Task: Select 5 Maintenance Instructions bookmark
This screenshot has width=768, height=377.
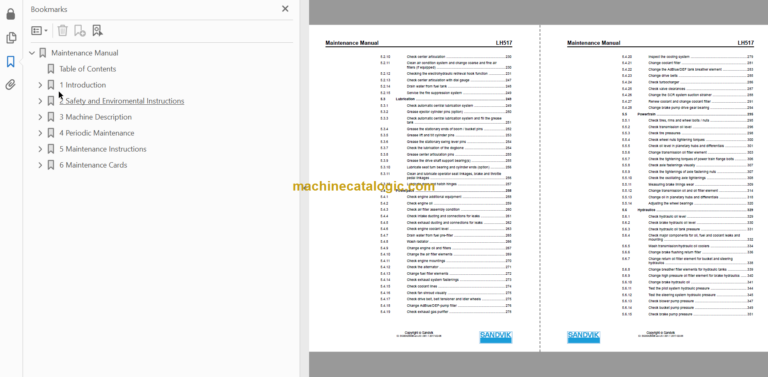Action: point(103,149)
